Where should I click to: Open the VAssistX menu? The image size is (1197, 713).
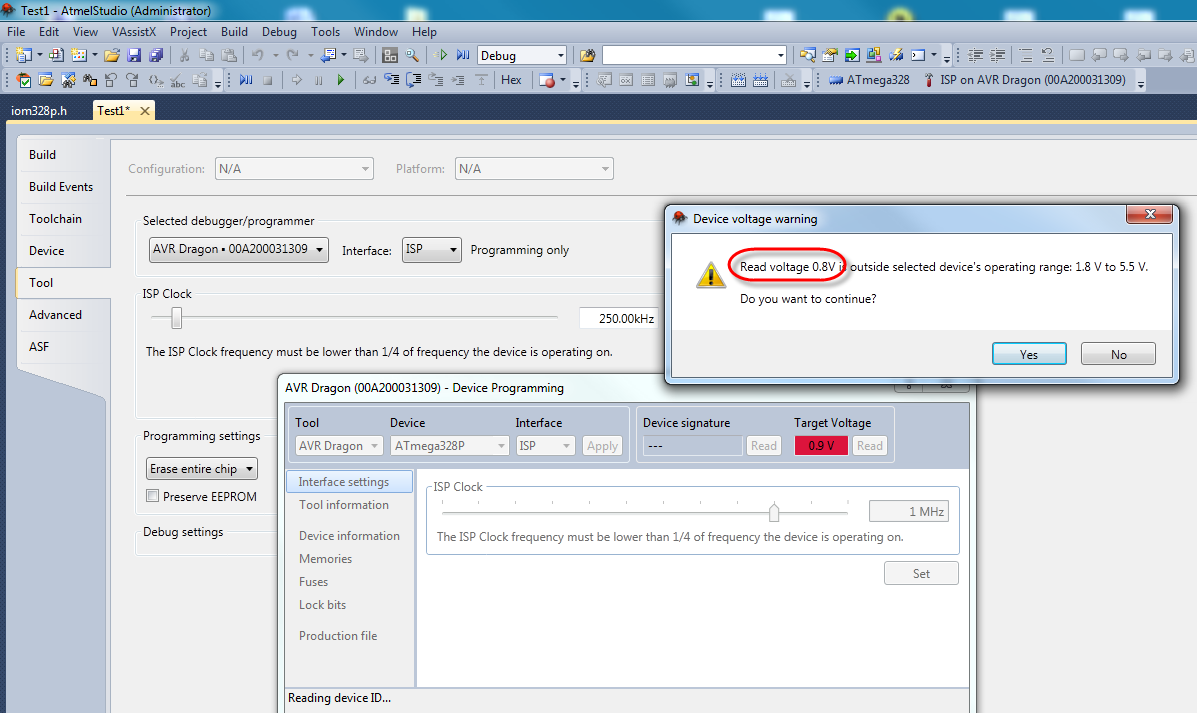[x=134, y=31]
